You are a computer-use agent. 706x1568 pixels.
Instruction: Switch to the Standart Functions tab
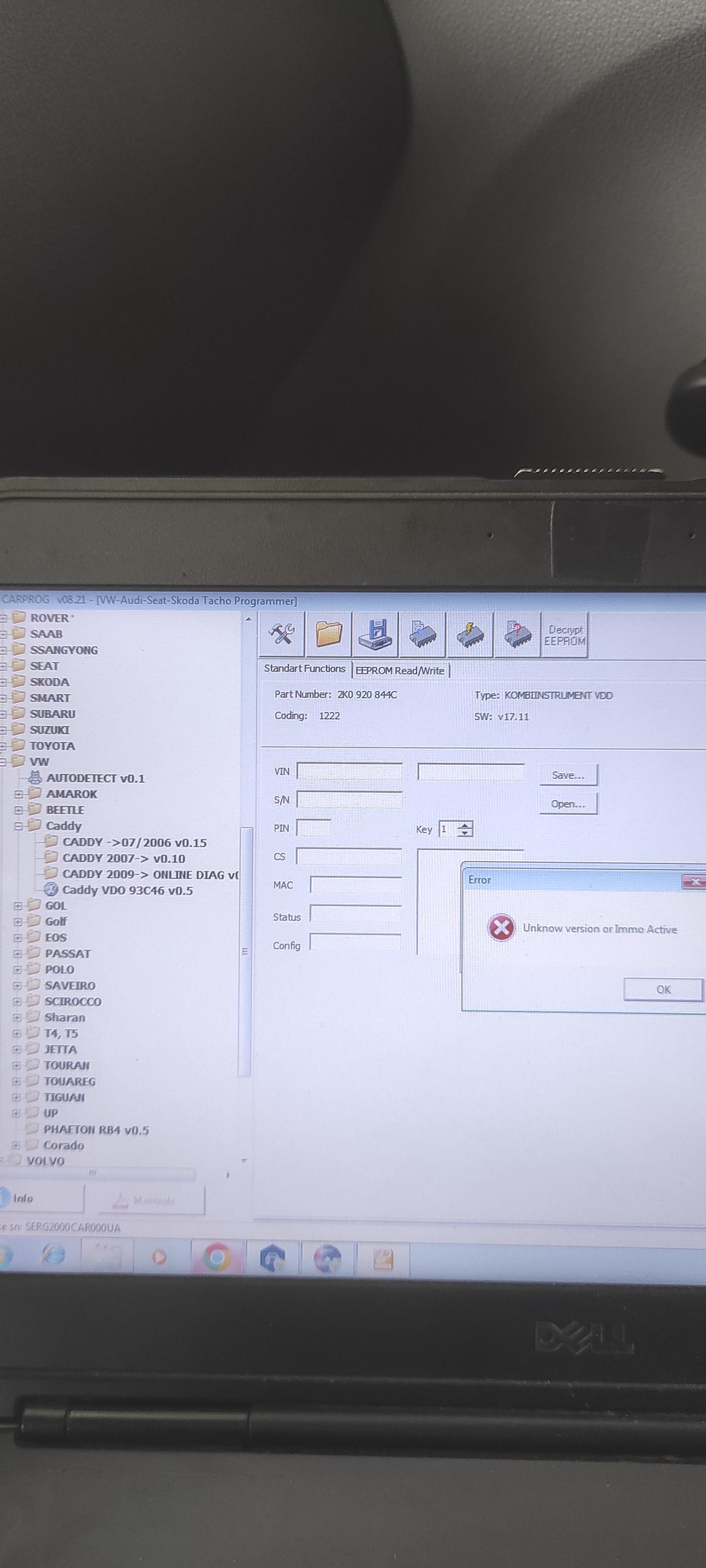(x=305, y=668)
